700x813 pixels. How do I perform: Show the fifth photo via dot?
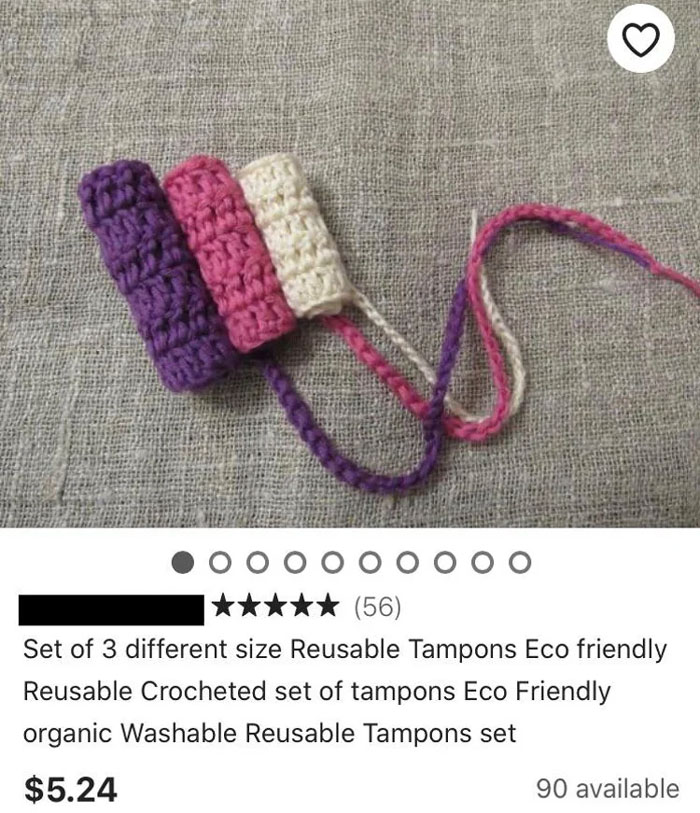[x=332, y=563]
